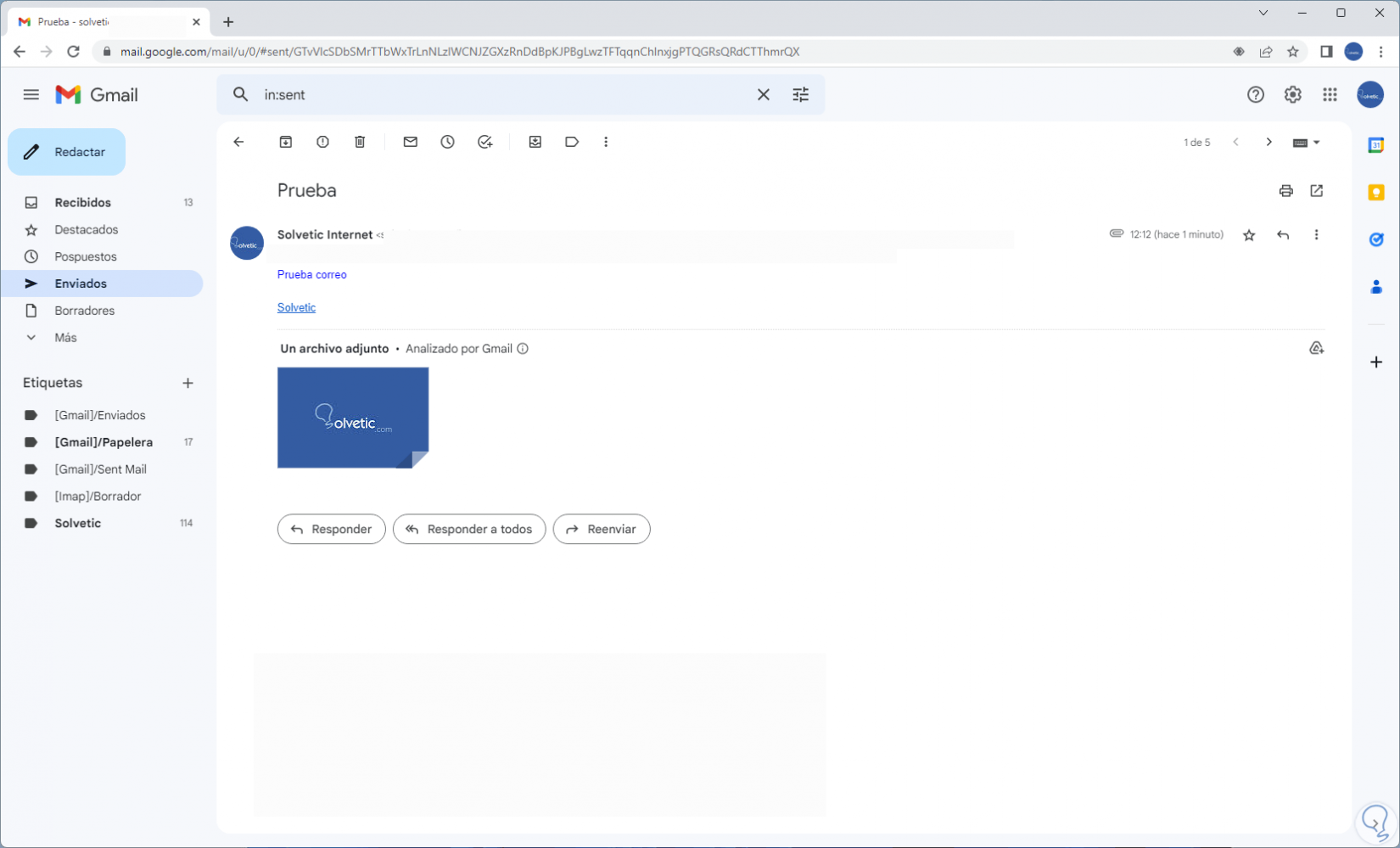Close the Prueba browser tab
This screenshot has width=1400, height=848.
coord(196,22)
